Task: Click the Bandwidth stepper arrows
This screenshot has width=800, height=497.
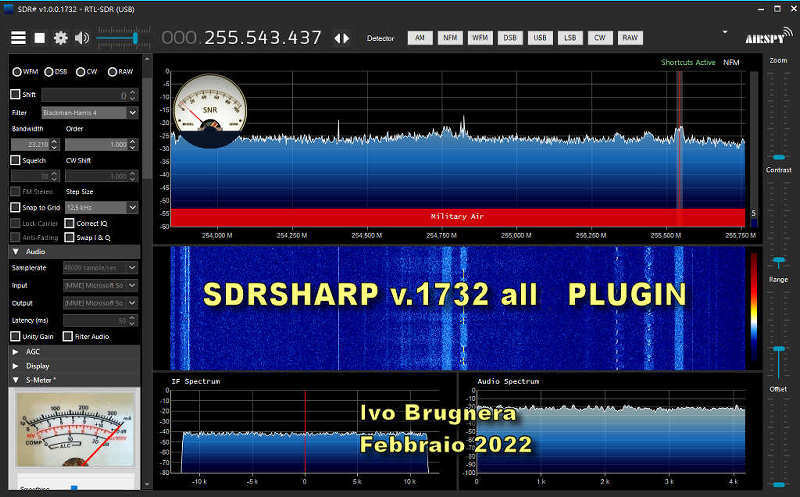Action: (x=55, y=145)
